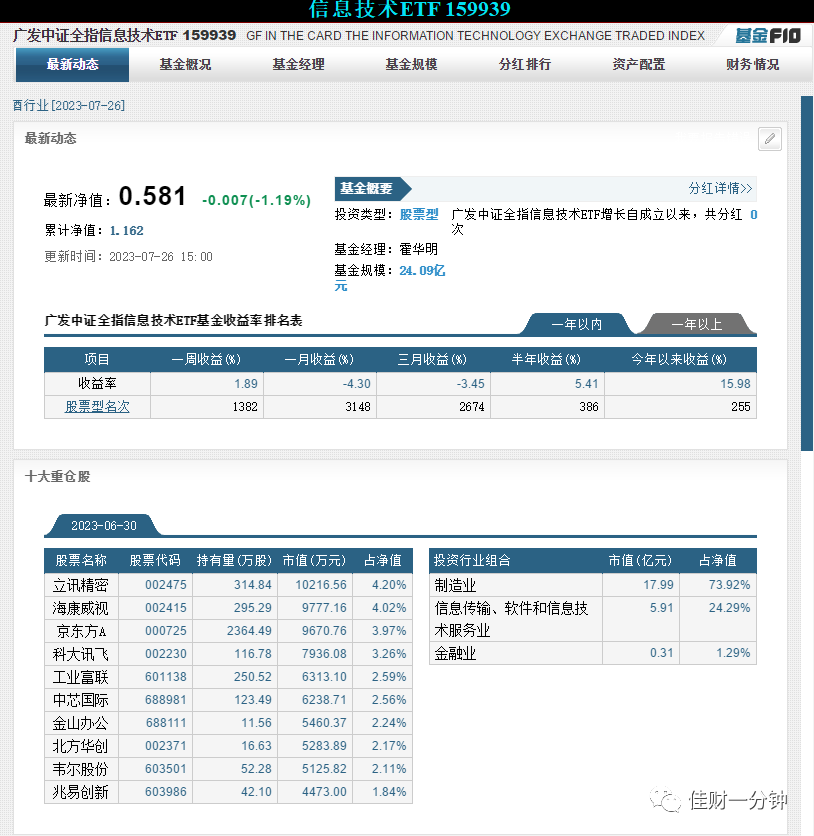The width and height of the screenshot is (814, 836).
Task: Open the 股票型名次 ranking link
Action: (97, 407)
